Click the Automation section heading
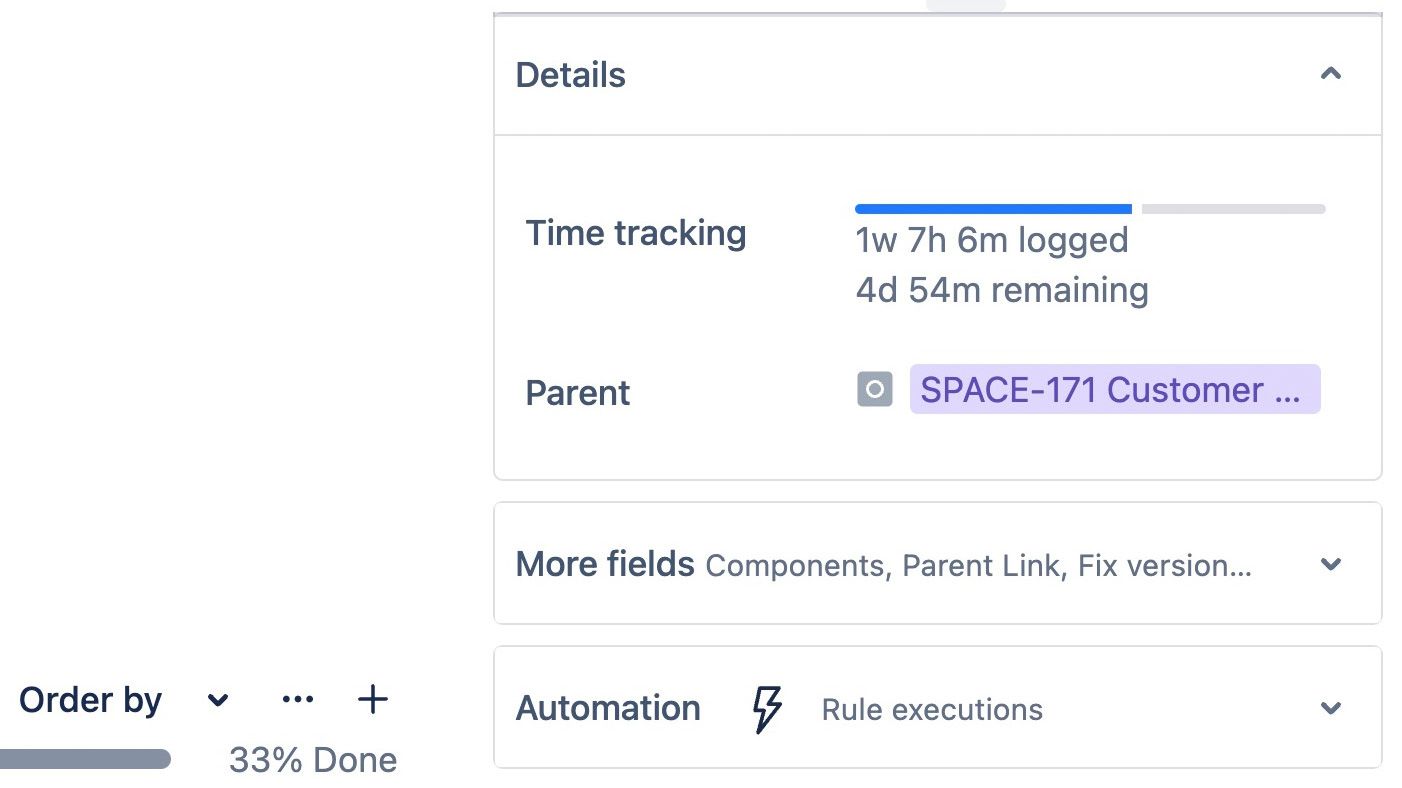1402x788 pixels. point(608,709)
